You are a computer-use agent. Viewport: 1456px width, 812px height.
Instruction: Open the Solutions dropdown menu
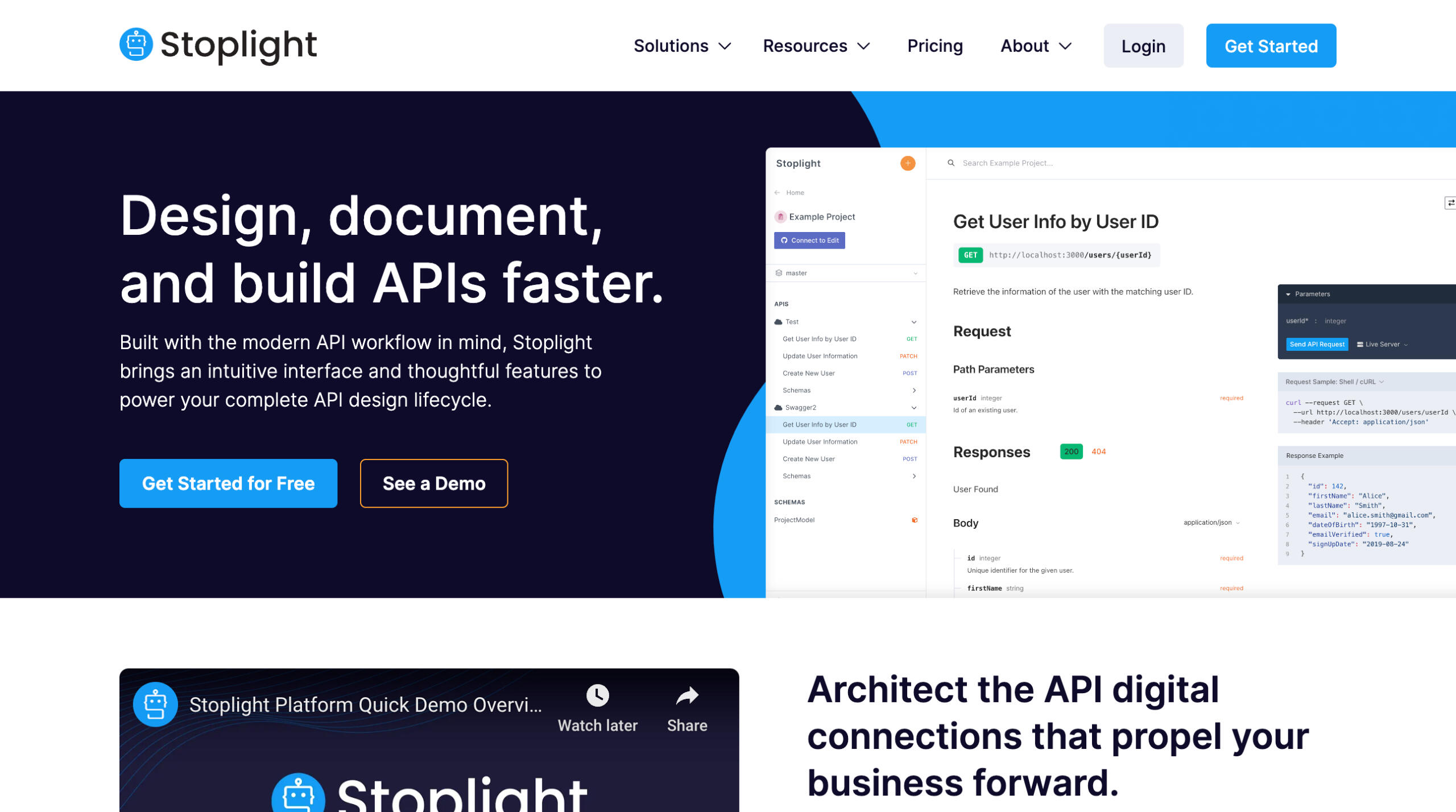click(x=682, y=45)
